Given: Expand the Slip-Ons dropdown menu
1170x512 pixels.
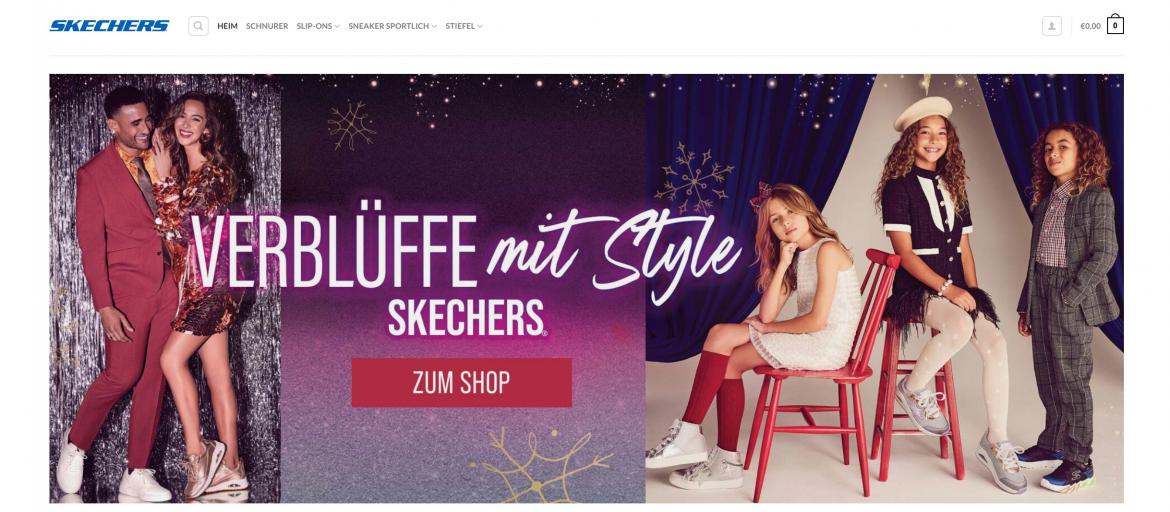Looking at the screenshot, I should [318, 26].
